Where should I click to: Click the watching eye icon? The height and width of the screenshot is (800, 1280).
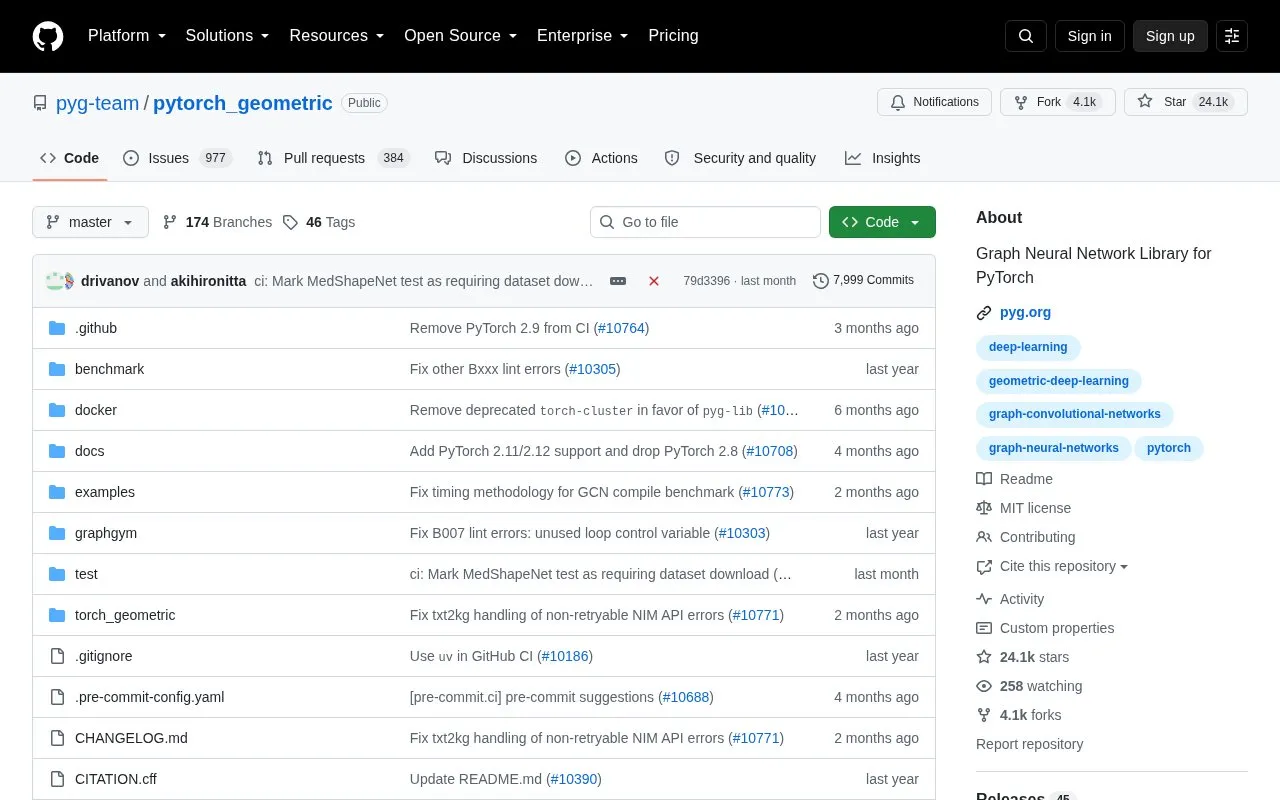[x=984, y=686]
